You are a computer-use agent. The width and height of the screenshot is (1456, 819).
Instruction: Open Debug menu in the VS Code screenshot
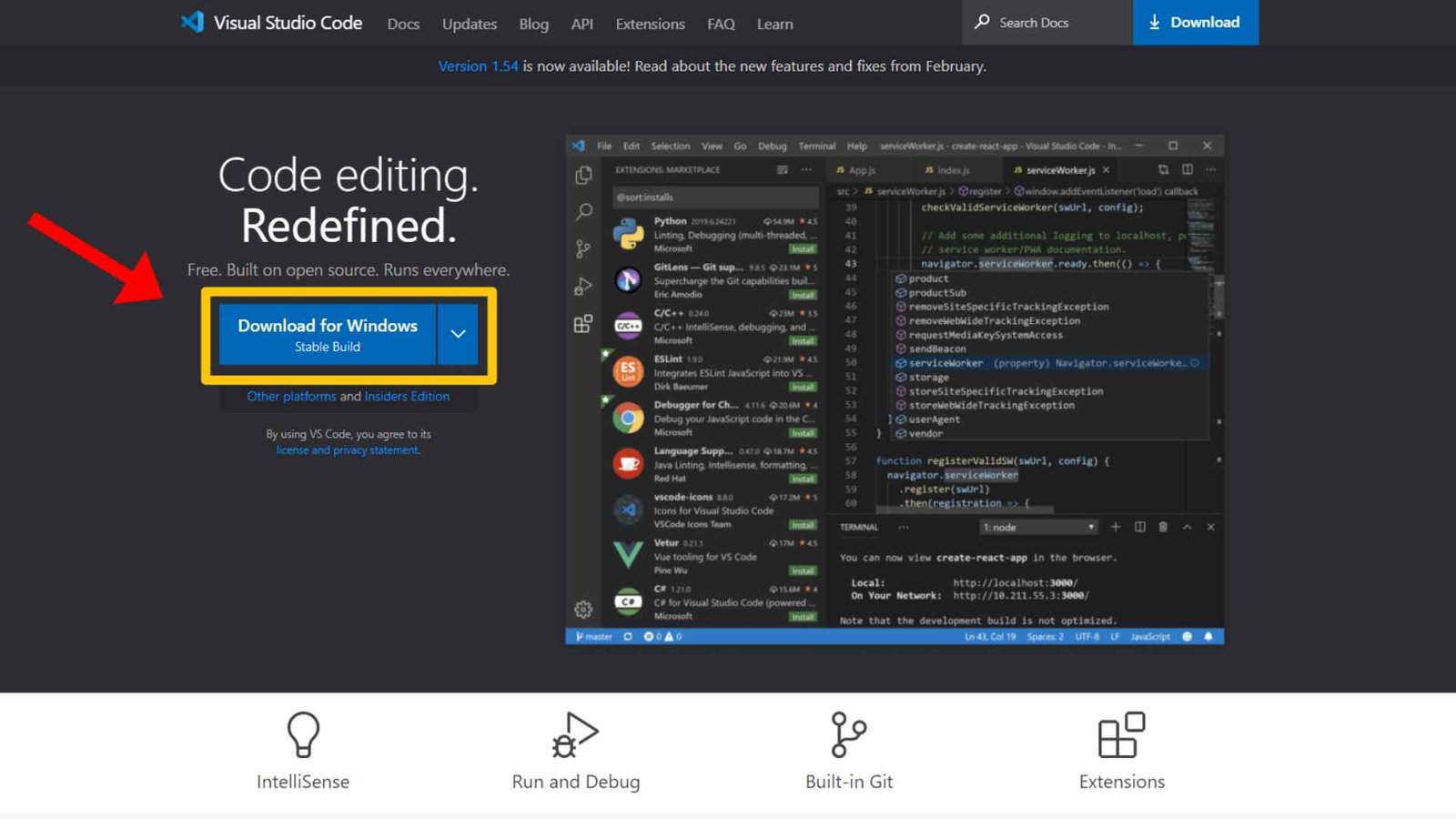click(772, 146)
